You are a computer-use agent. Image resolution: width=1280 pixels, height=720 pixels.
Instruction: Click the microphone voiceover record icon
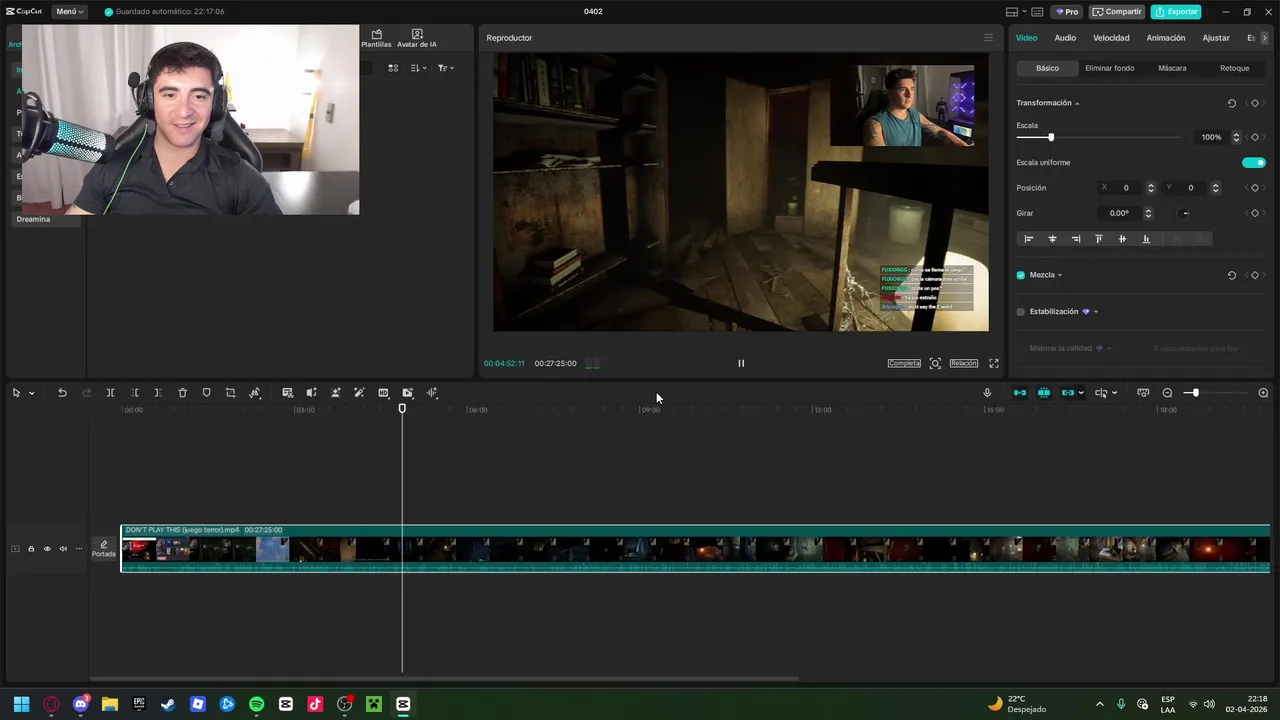(x=987, y=393)
